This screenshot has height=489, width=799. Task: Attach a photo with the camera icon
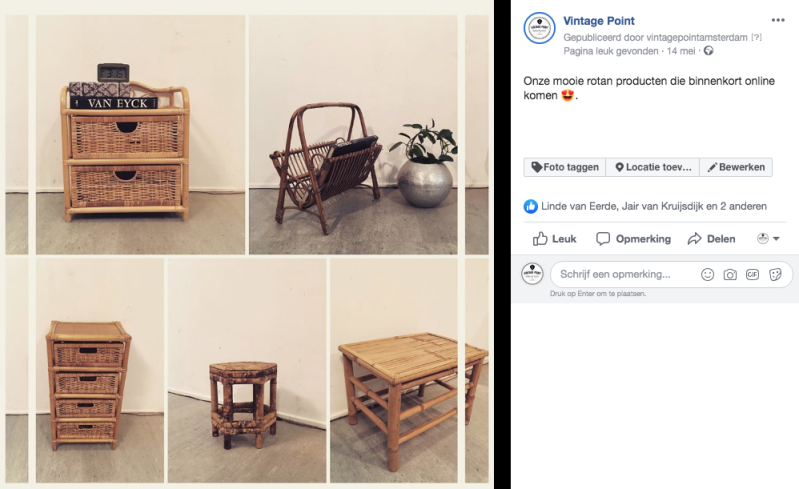point(730,275)
